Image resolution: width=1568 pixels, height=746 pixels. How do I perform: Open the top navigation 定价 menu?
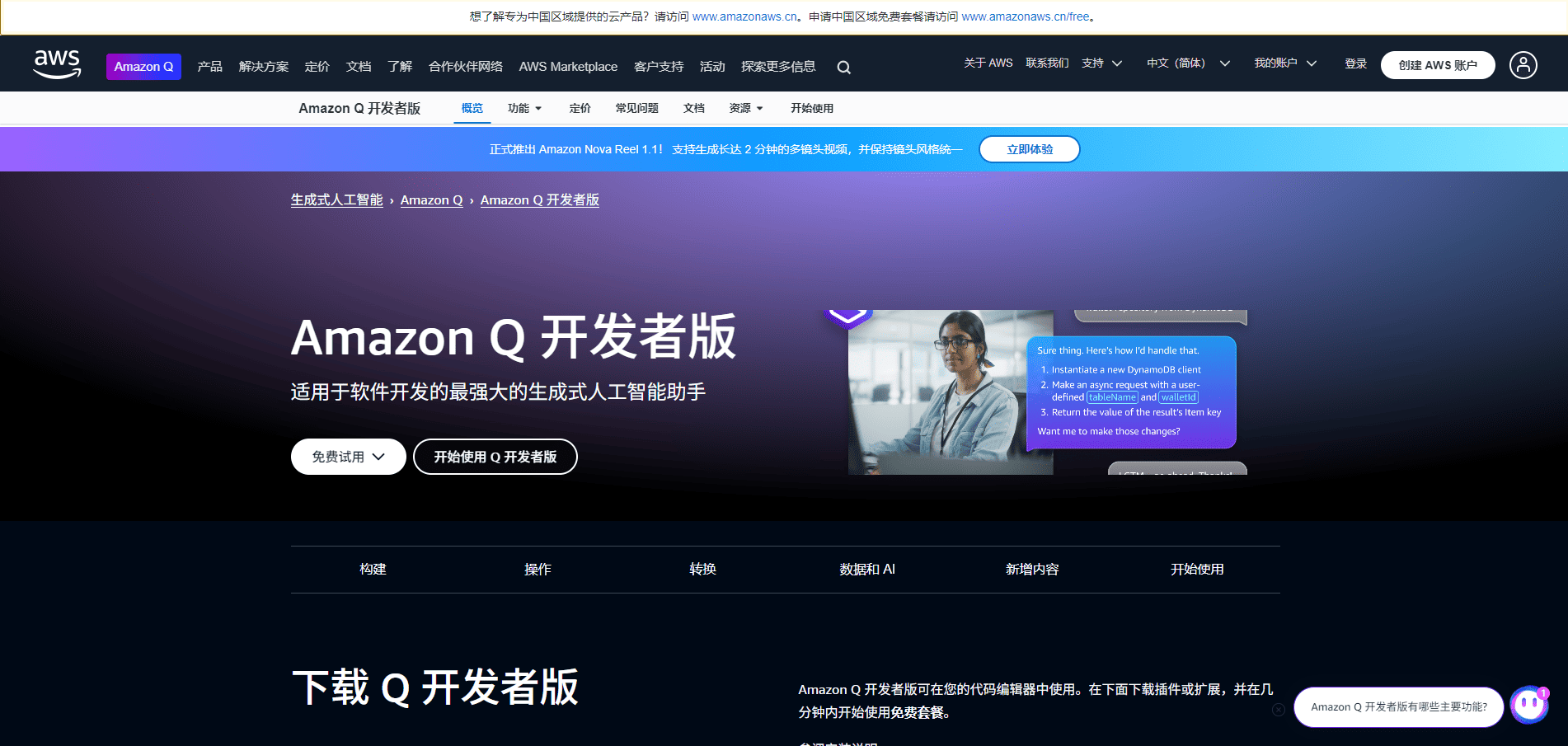coord(317,67)
